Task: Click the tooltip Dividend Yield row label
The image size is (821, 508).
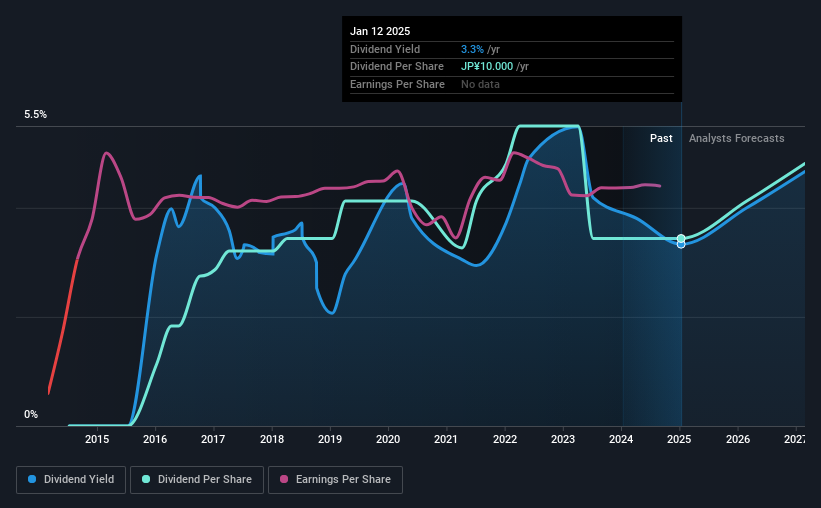Action: pyautogui.click(x=385, y=49)
